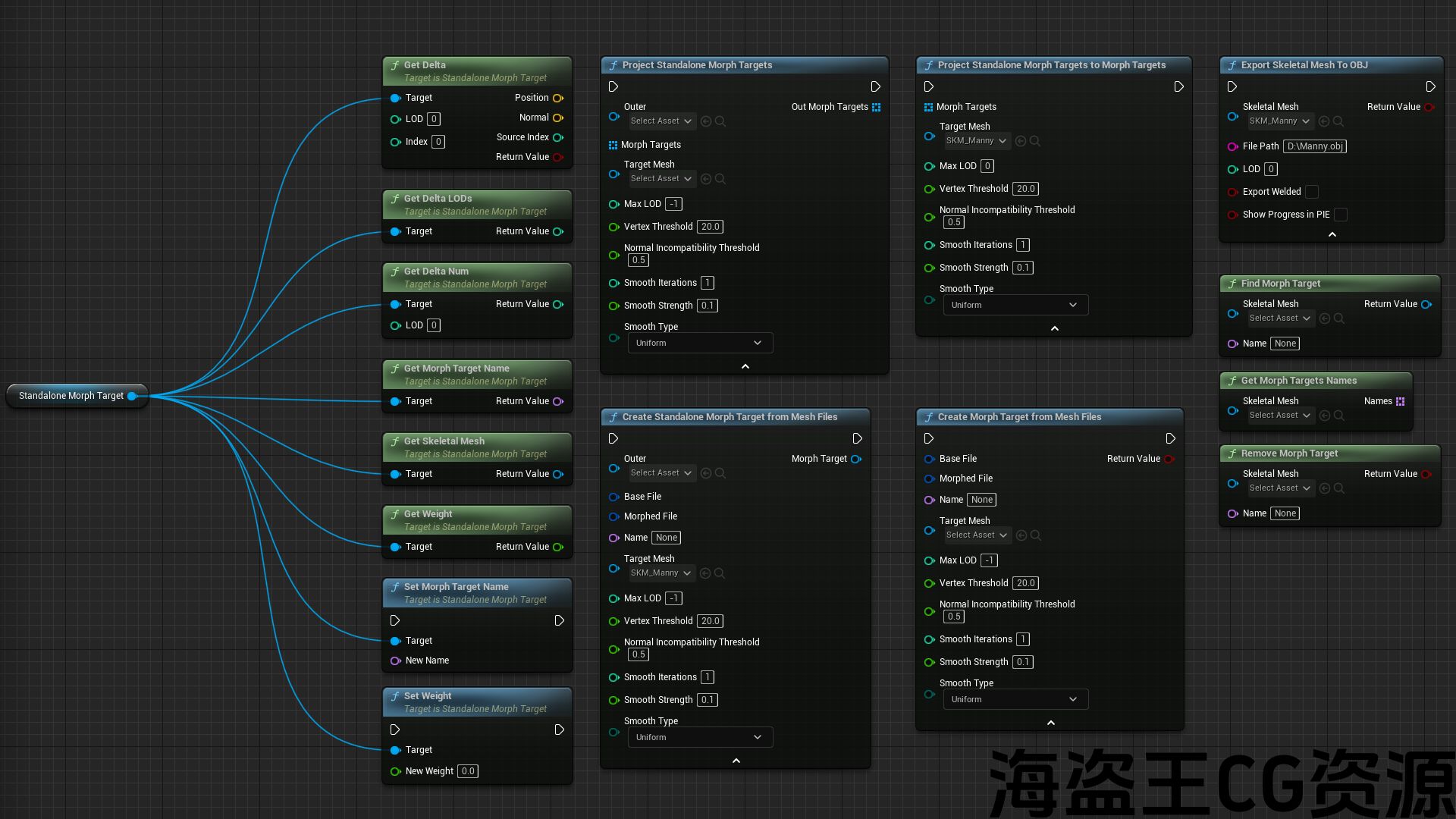Click the Out Morph Targets array pin
This screenshot has height=819, width=1456.
click(x=877, y=107)
